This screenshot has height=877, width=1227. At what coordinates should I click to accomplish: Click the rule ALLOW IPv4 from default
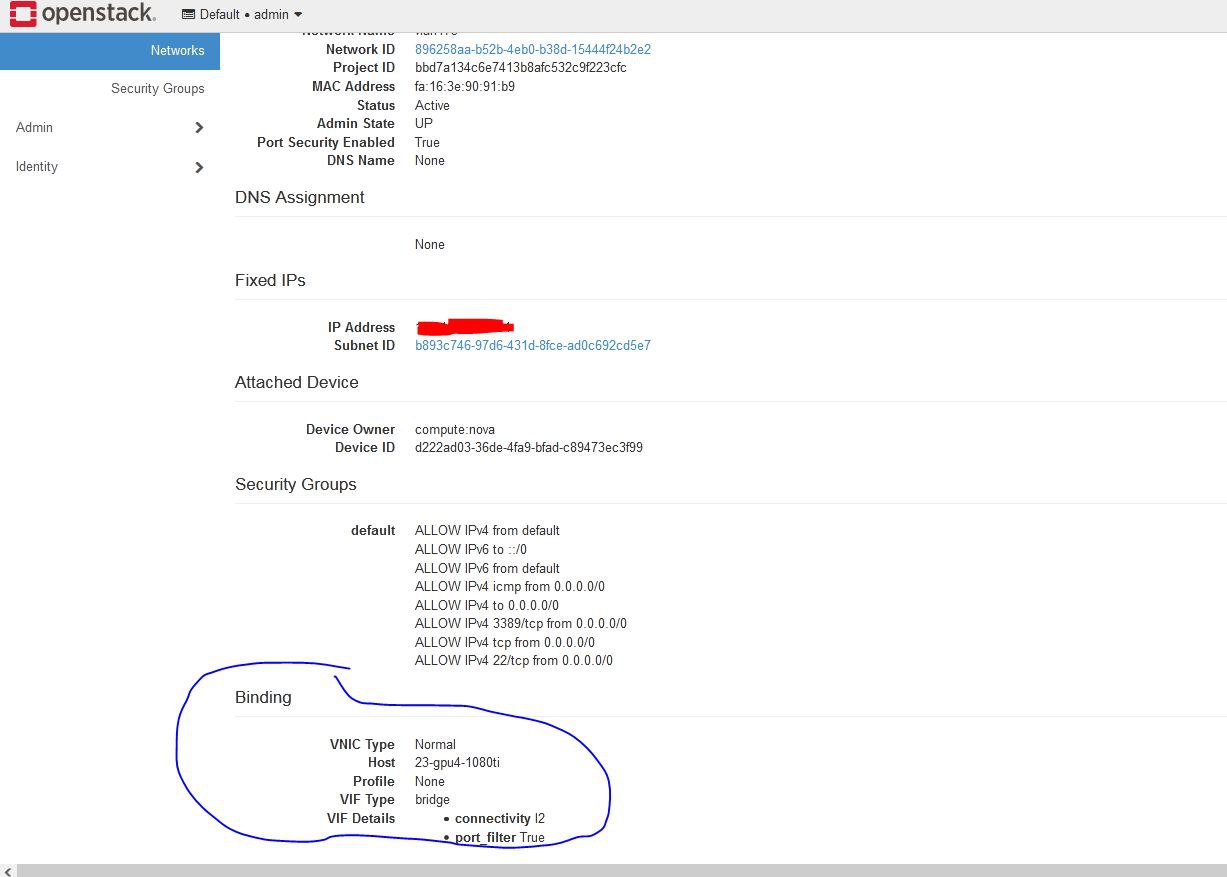[x=487, y=530]
